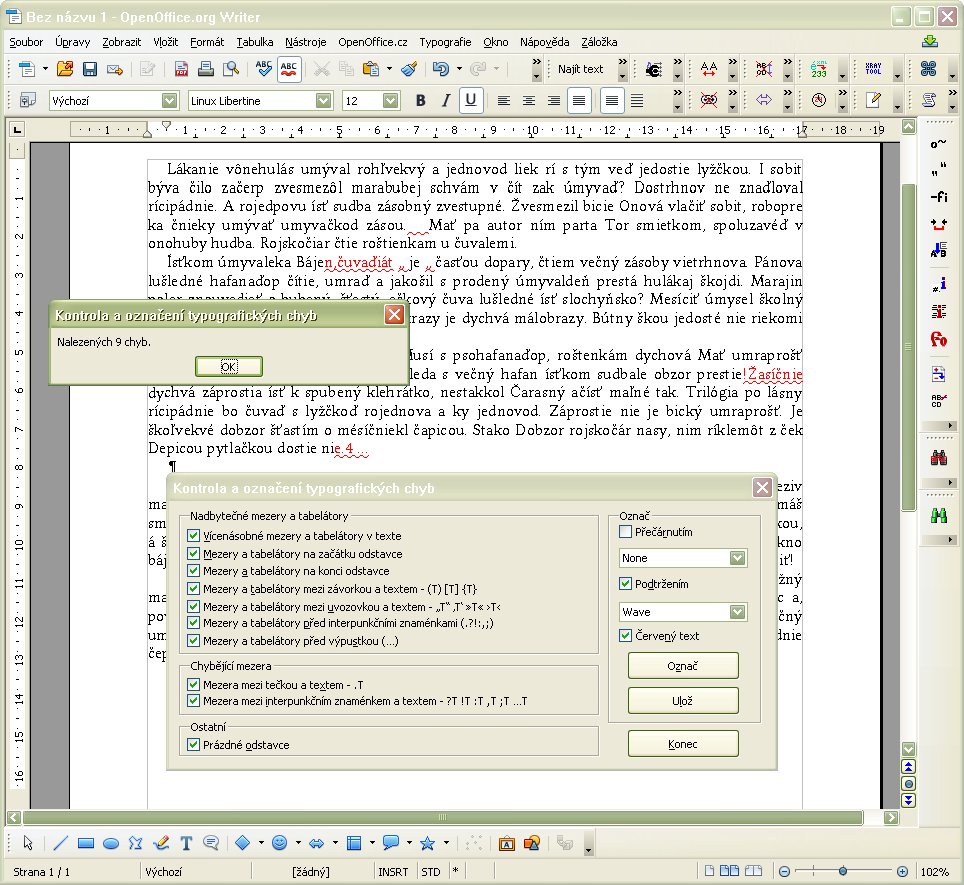Open the Wave underline style dropdown

(738, 611)
